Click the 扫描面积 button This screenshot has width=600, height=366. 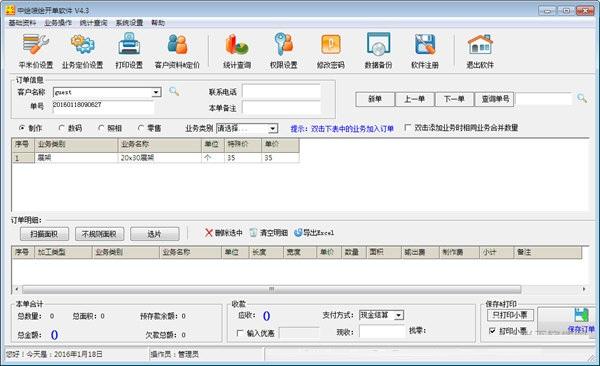pyautogui.click(x=44, y=234)
